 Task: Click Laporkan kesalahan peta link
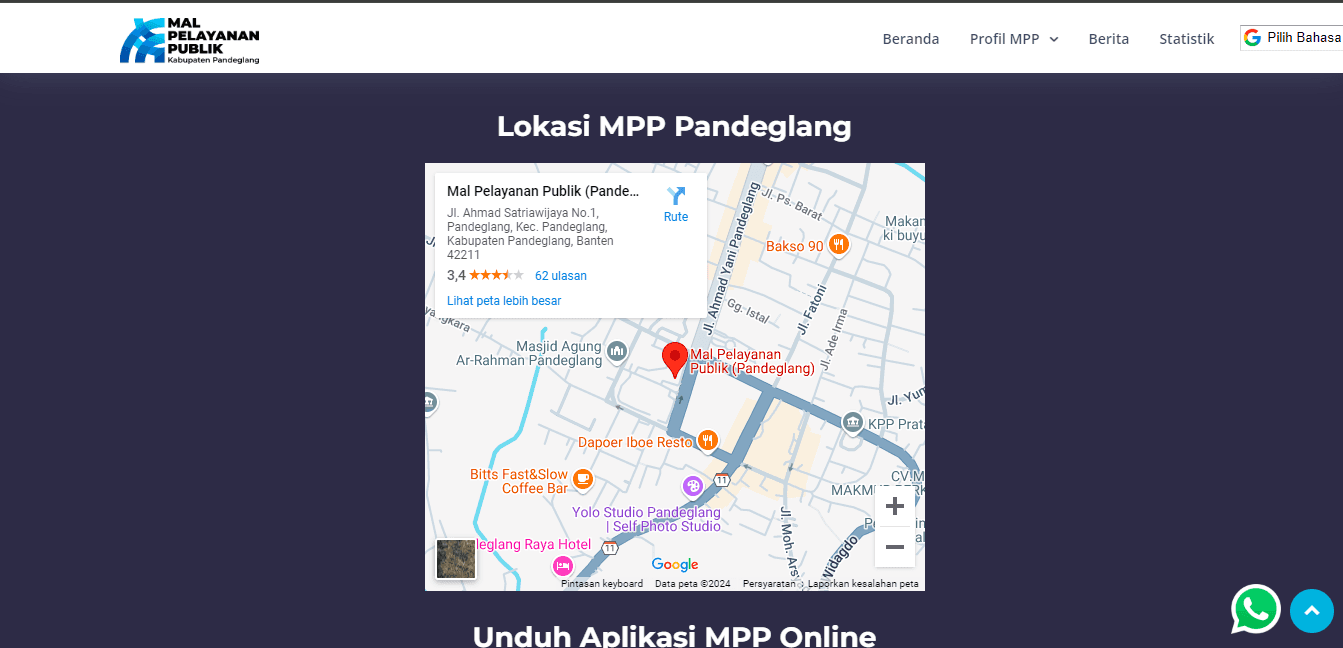point(863,584)
